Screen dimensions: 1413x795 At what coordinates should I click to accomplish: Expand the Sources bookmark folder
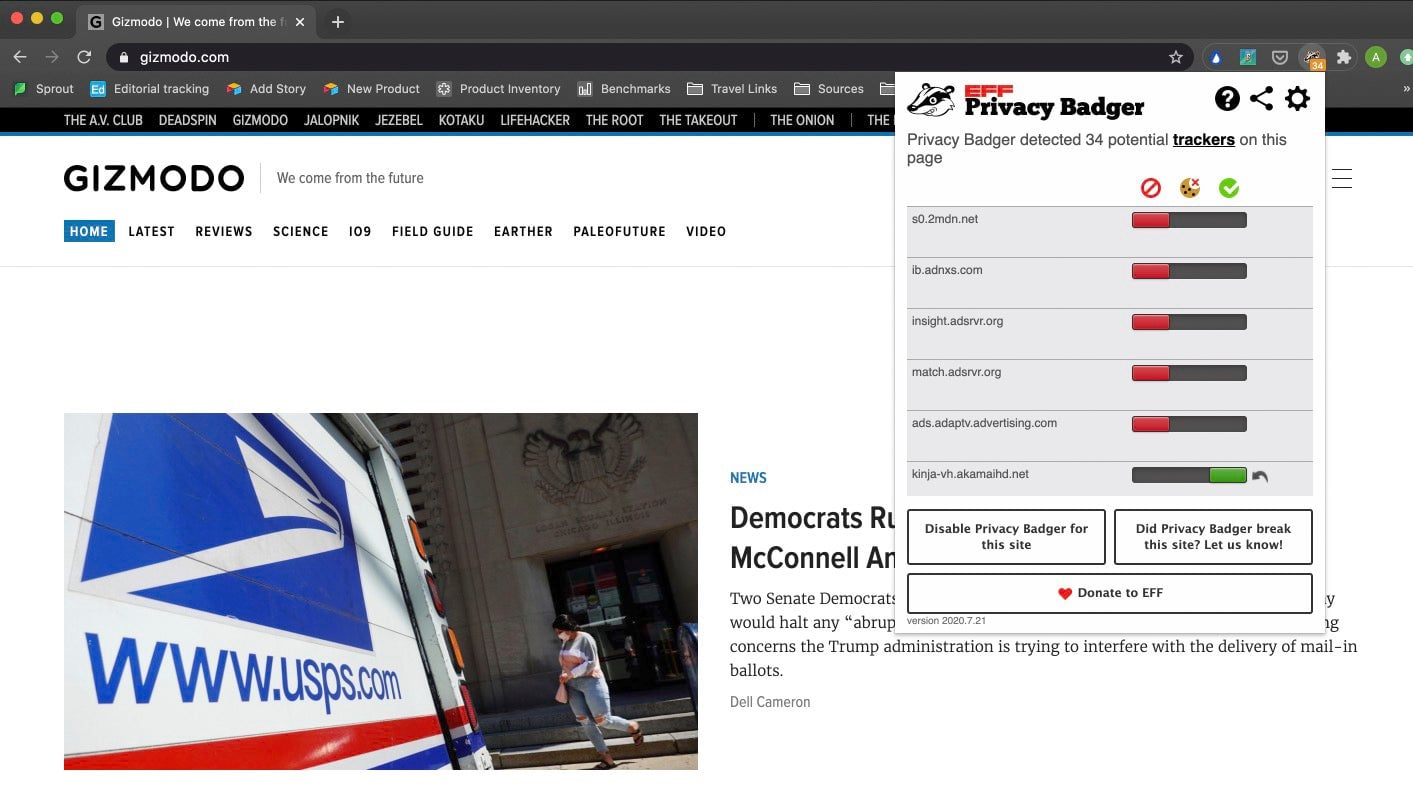click(828, 89)
